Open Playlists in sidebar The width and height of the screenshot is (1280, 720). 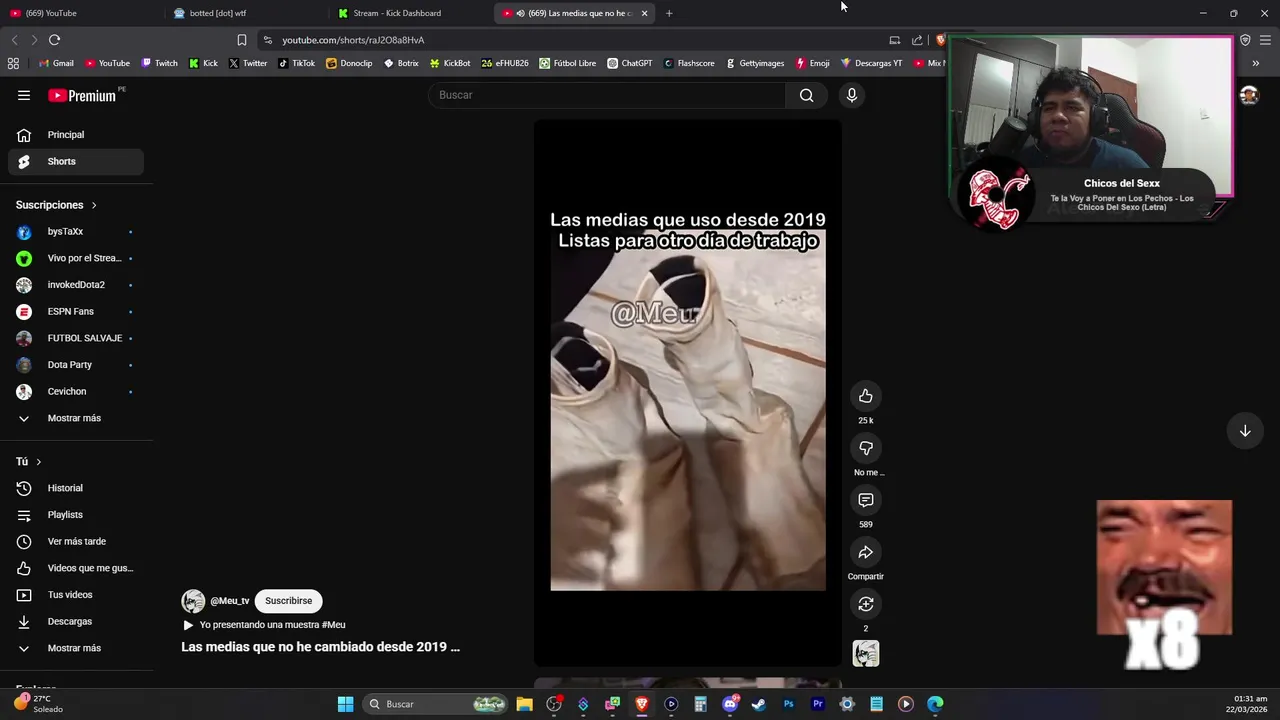(76, 515)
